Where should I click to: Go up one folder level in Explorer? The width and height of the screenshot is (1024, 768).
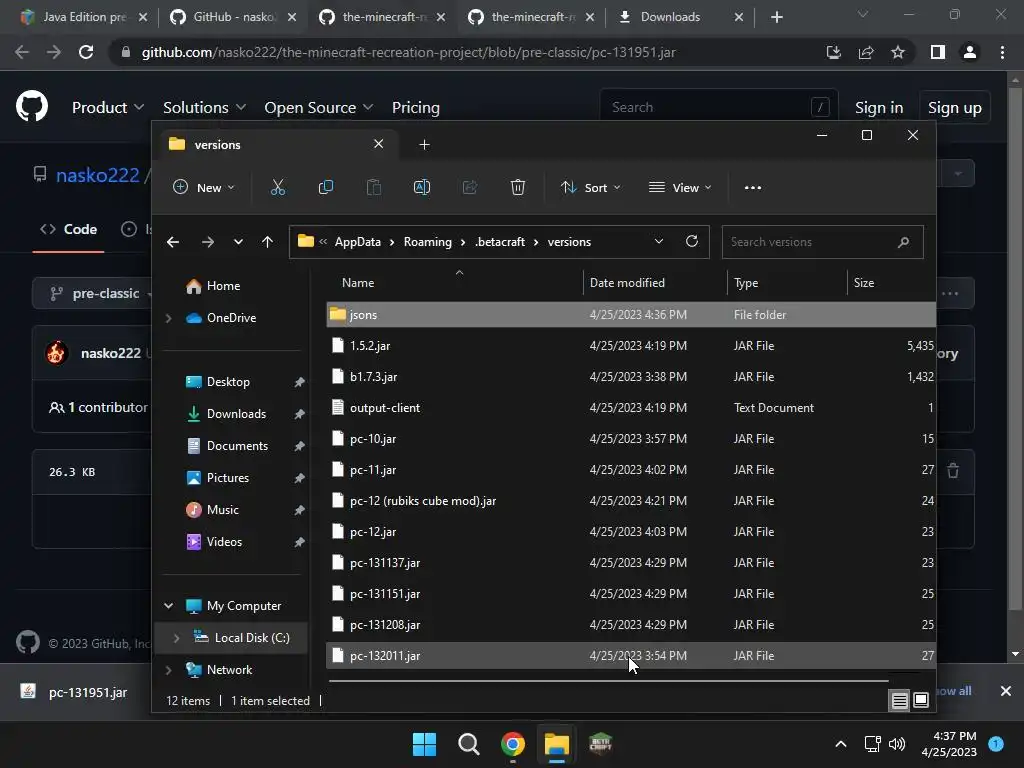[267, 242]
